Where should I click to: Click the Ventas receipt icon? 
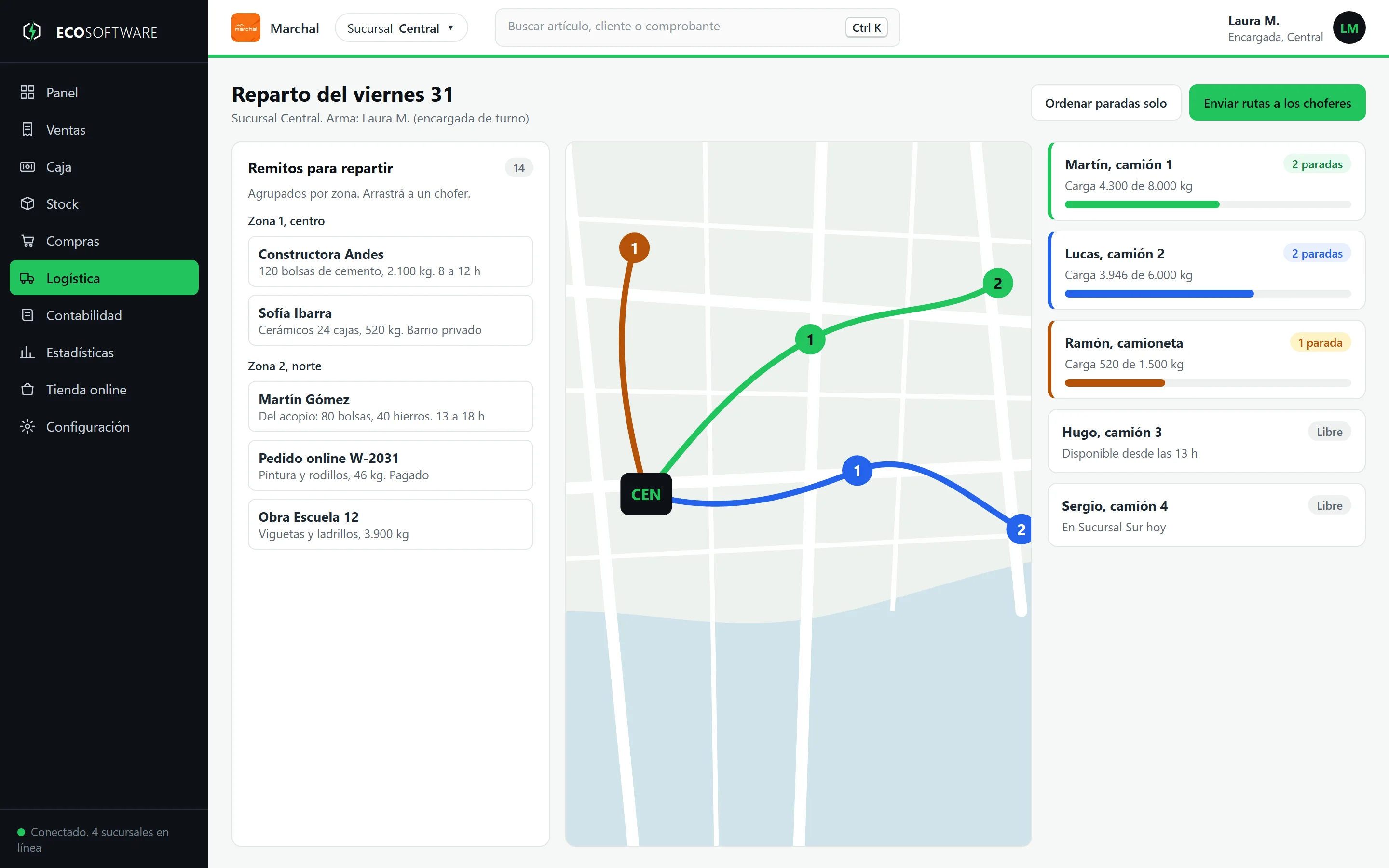[x=27, y=130]
